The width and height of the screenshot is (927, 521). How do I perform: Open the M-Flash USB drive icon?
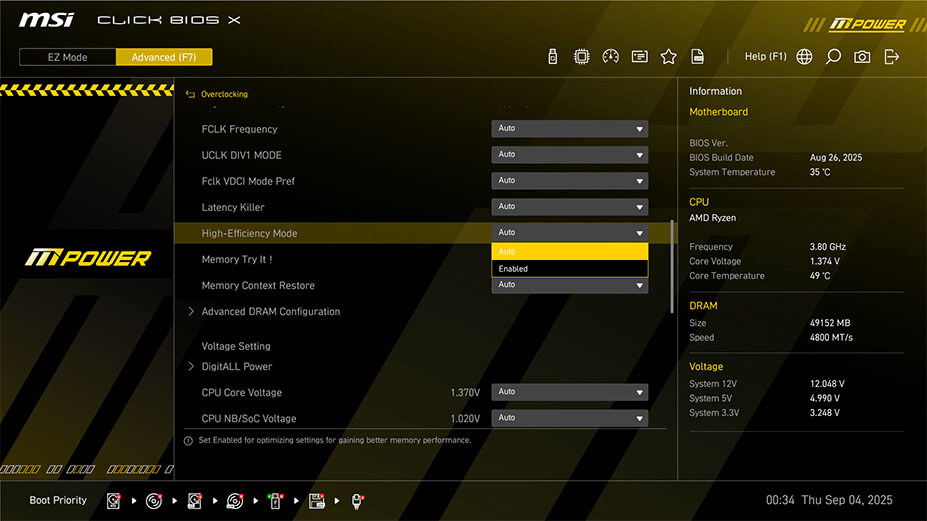click(x=552, y=57)
